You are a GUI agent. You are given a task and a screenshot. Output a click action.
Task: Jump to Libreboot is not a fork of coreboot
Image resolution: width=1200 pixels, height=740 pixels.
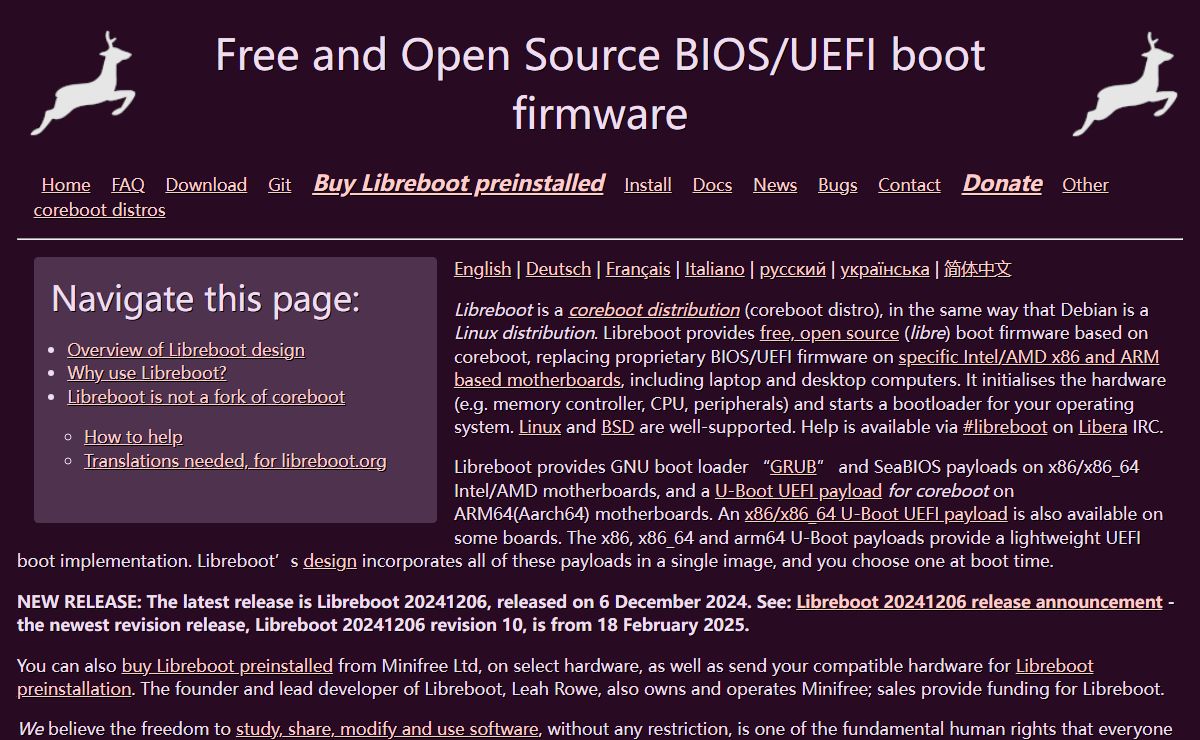206,397
